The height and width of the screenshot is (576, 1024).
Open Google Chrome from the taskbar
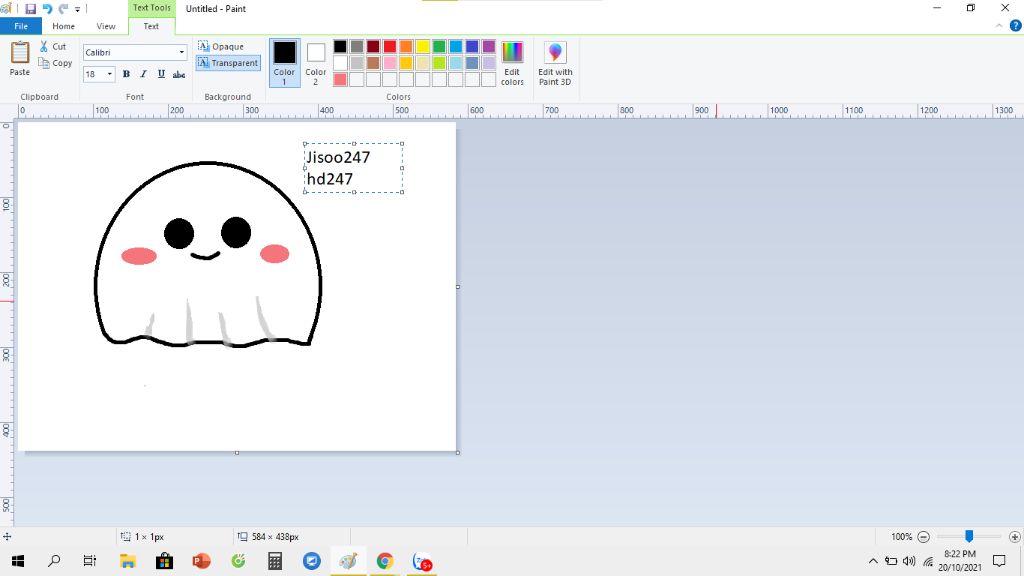pyautogui.click(x=385, y=561)
